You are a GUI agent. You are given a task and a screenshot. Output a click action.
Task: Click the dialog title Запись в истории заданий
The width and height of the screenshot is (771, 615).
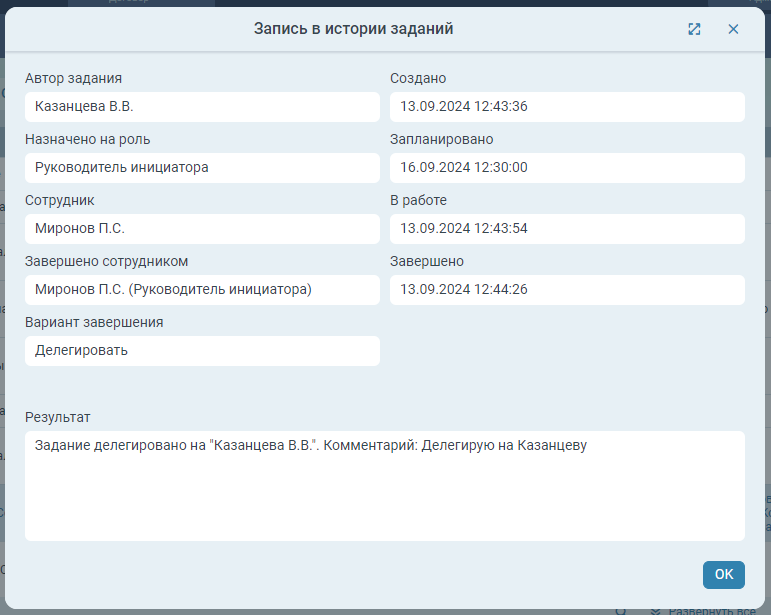[x=353, y=29]
